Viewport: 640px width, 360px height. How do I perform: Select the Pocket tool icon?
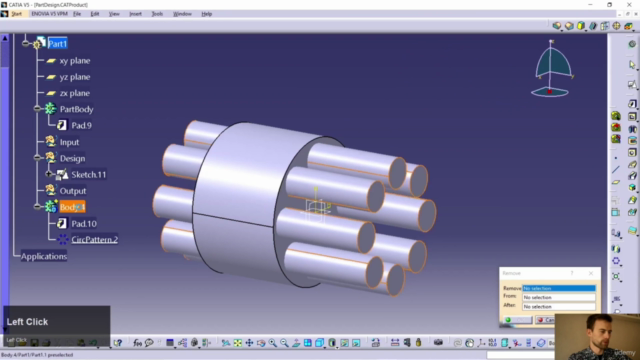pyautogui.click(x=632, y=117)
